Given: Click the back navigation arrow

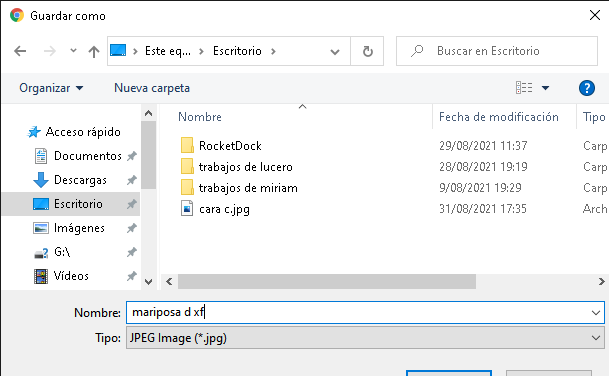Looking at the screenshot, I should click(20, 51).
